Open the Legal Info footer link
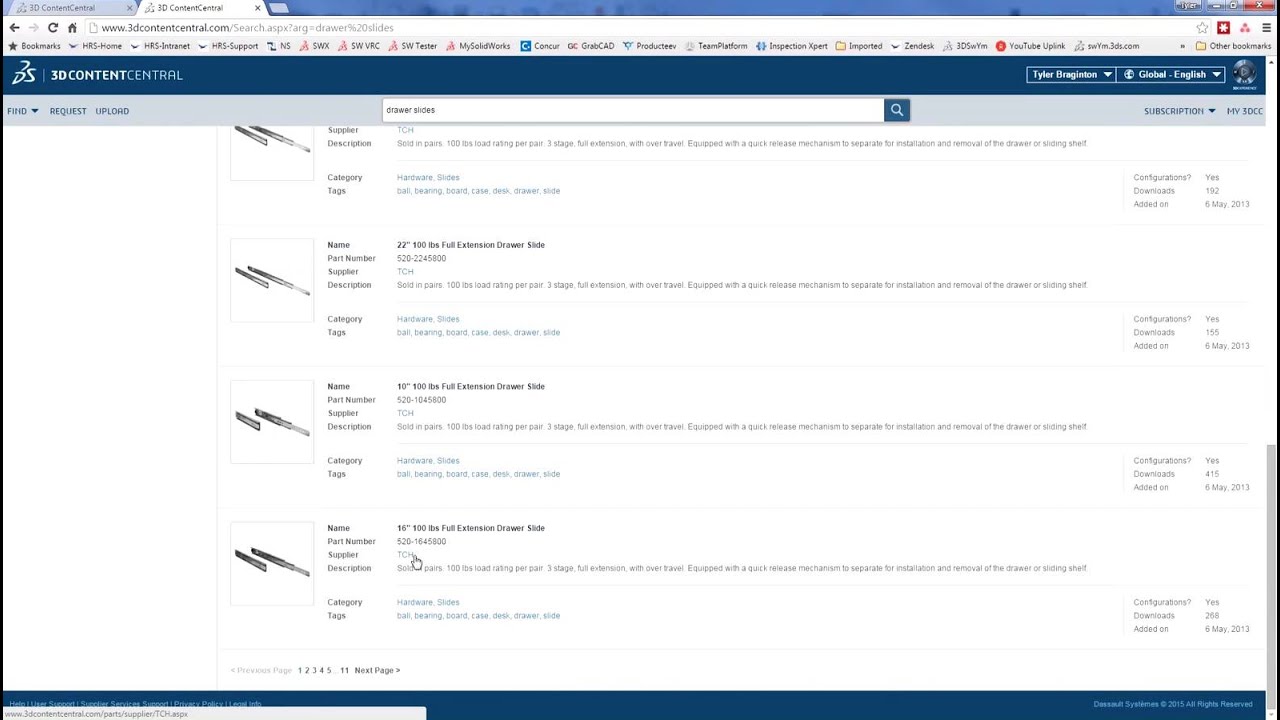This screenshot has height=720, width=1280. point(245,704)
